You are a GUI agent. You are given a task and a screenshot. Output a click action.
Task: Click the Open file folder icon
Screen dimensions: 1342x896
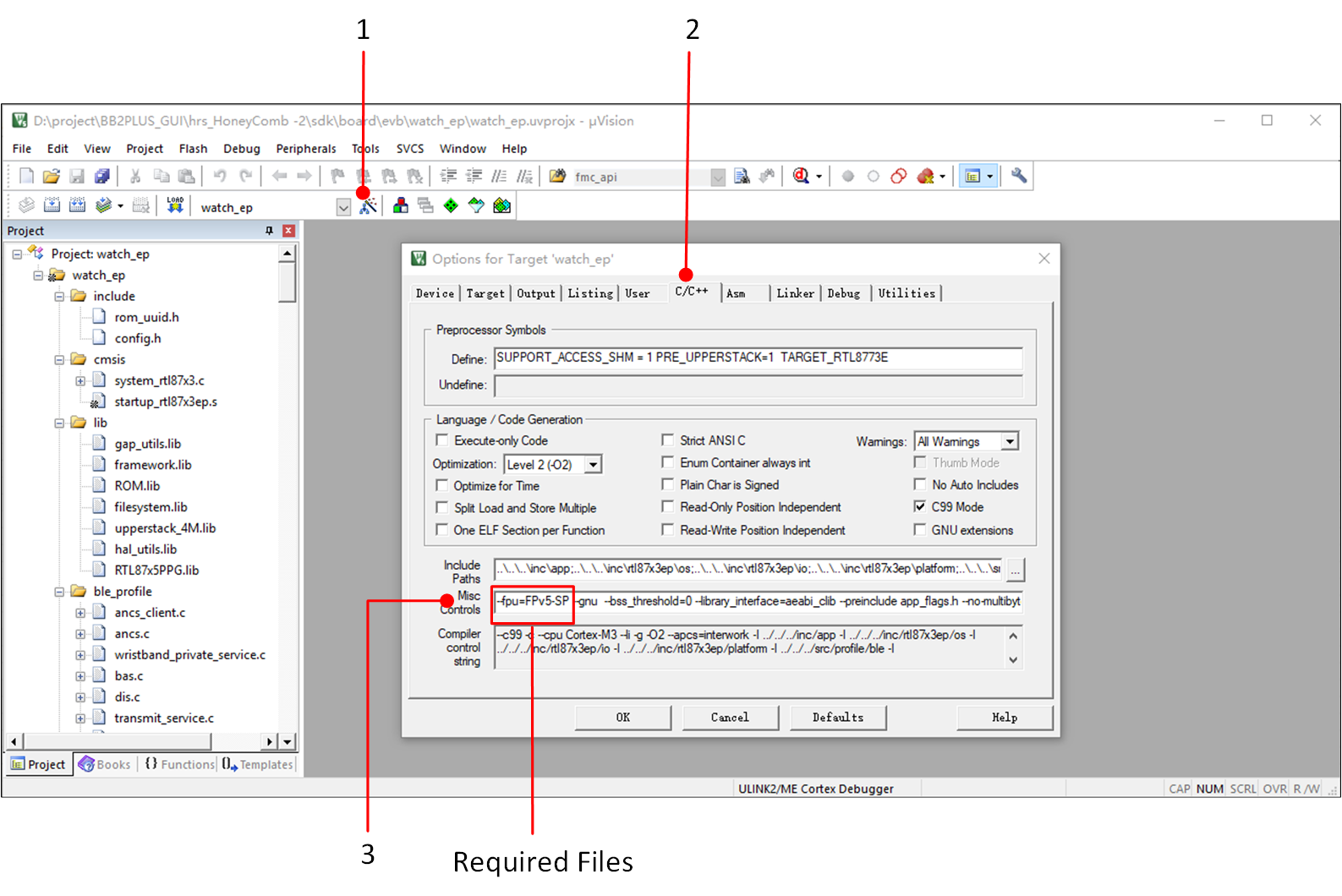51,176
